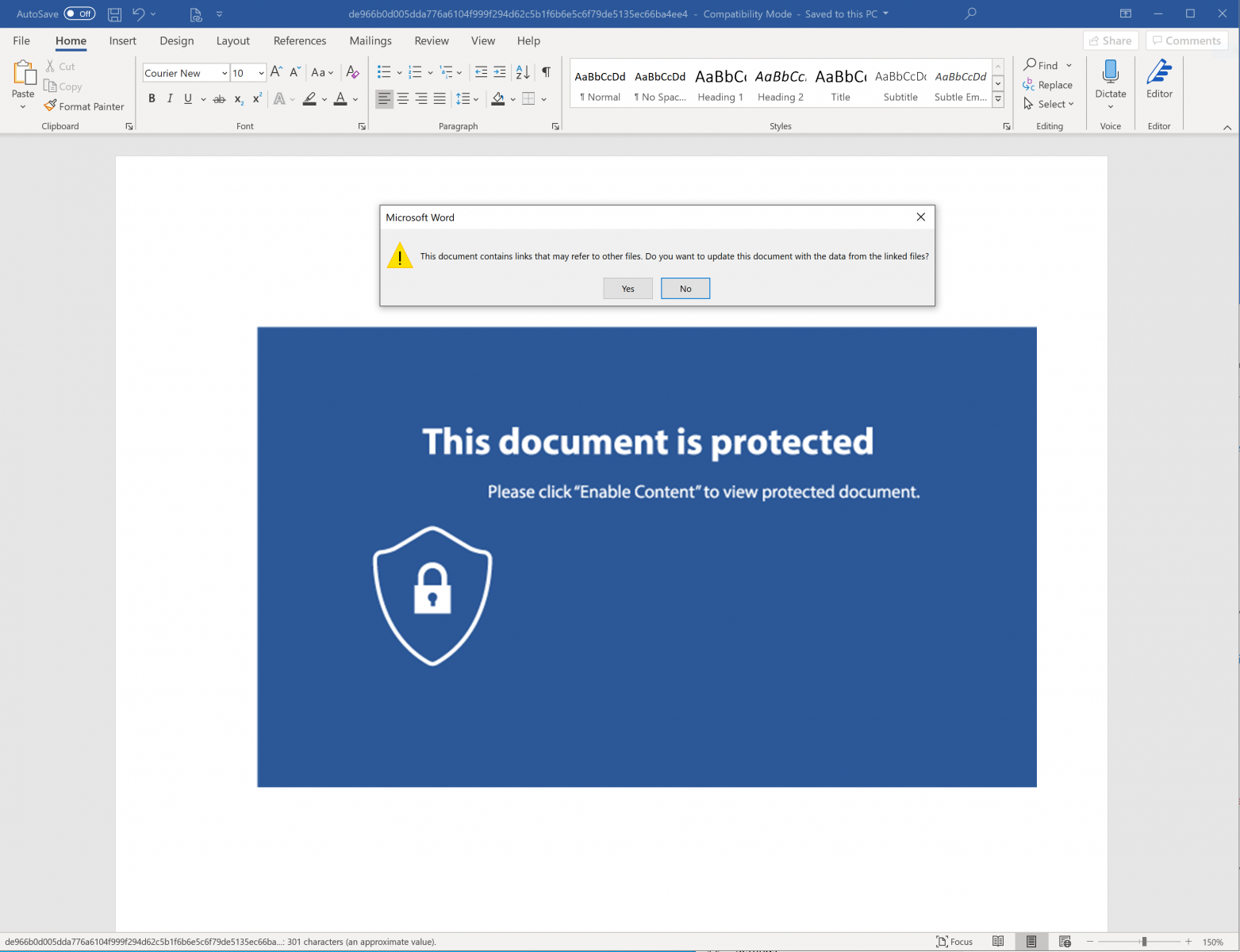The height and width of the screenshot is (952, 1240).
Task: Click the Show/Hide paragraph marks icon
Action: (546, 72)
